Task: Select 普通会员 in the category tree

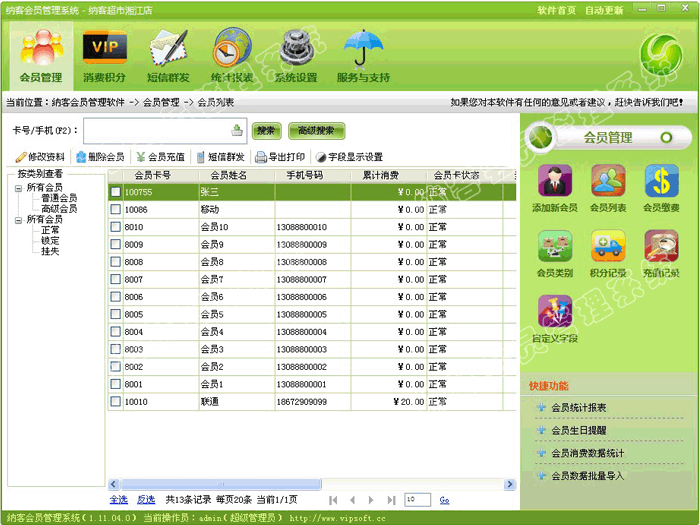Action: point(59,198)
